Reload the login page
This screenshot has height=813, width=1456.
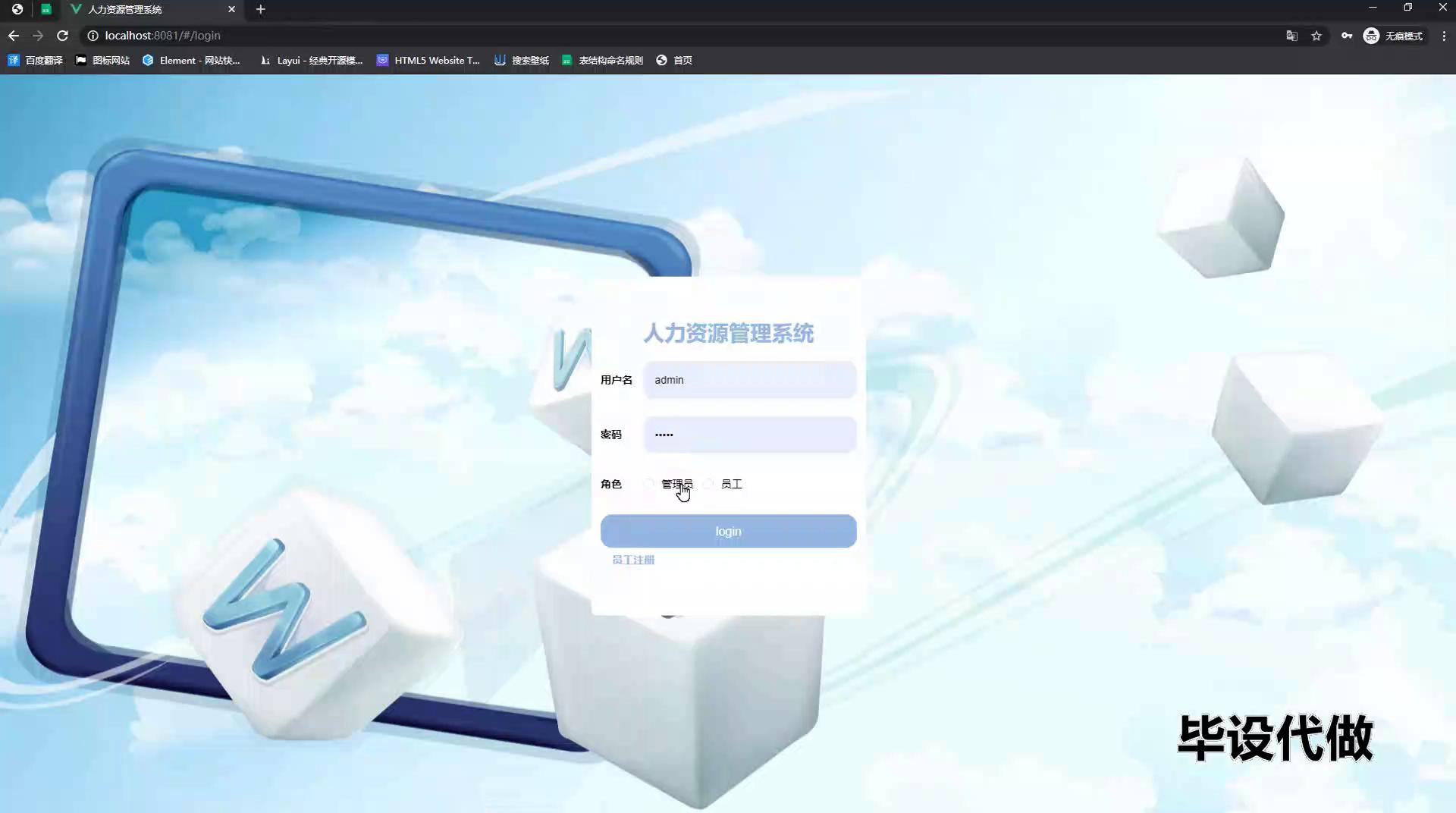[x=63, y=36]
